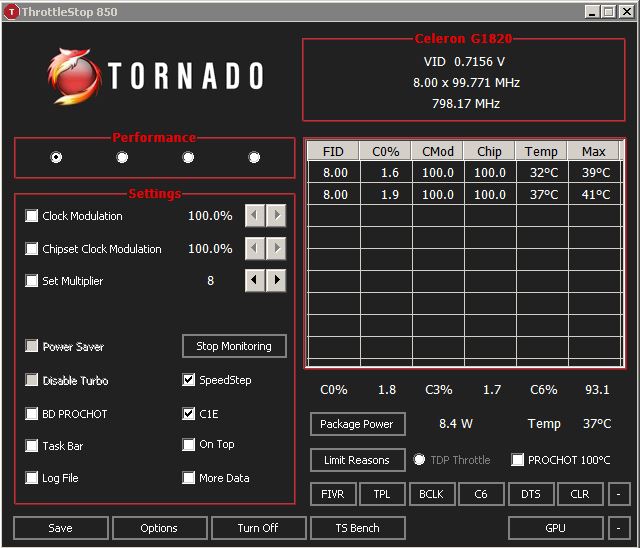640x548 pixels.
Task: Lower Set Multiplier with left arrow
Action: point(255,280)
